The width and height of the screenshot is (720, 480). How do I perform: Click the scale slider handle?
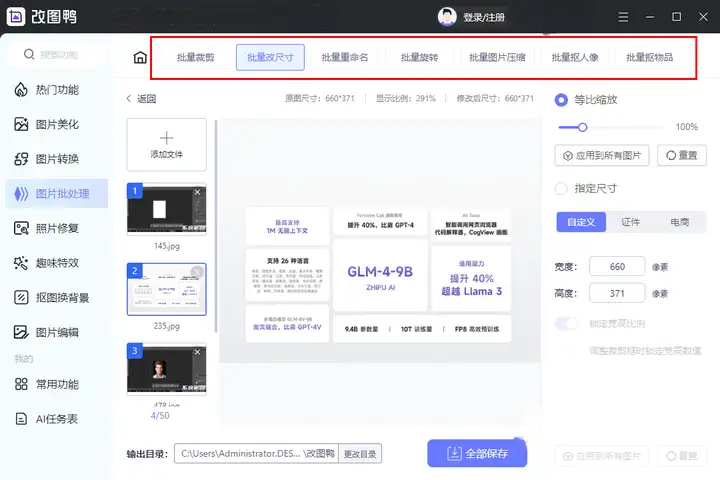pos(582,127)
